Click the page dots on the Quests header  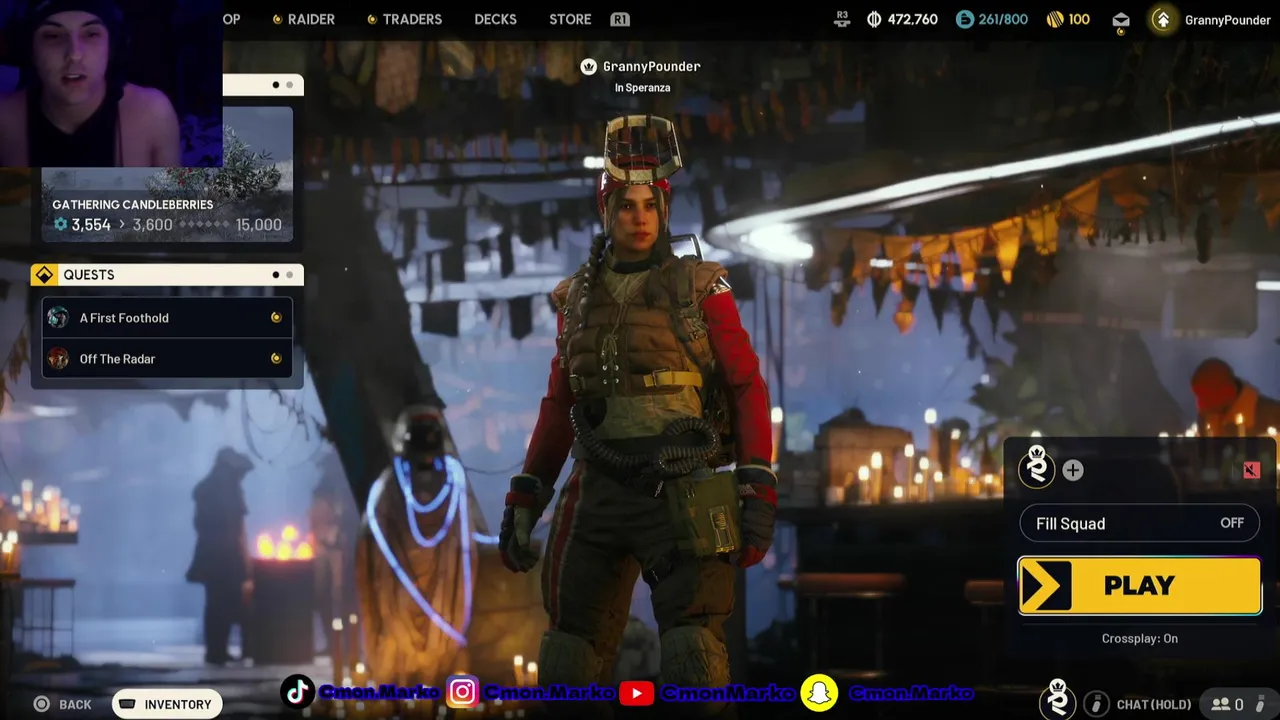click(282, 275)
